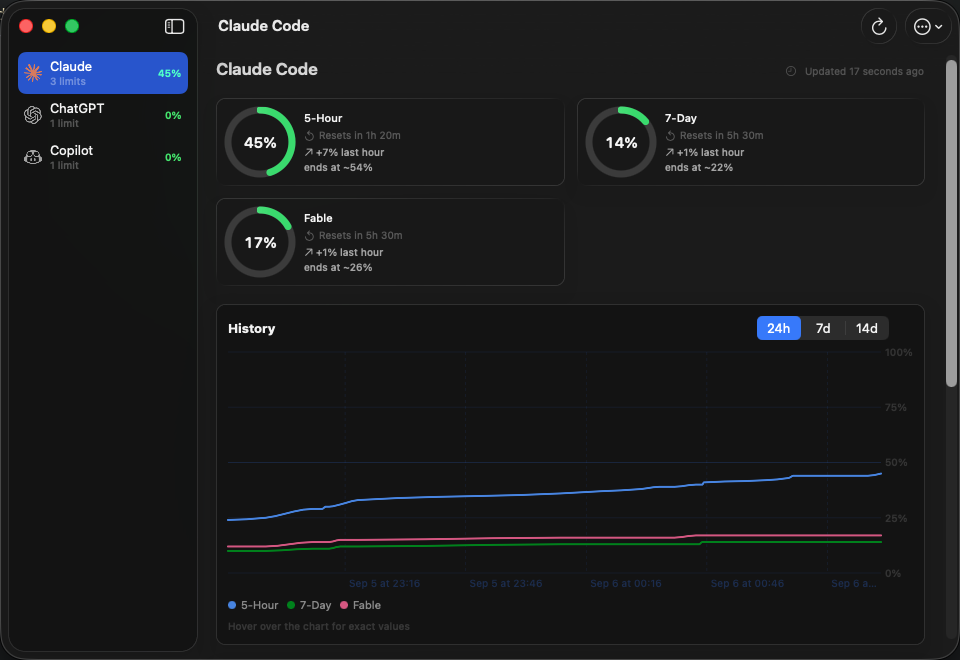Click the 'Sep 6 at 00:16' axis label
960x660 pixels.
(626, 583)
